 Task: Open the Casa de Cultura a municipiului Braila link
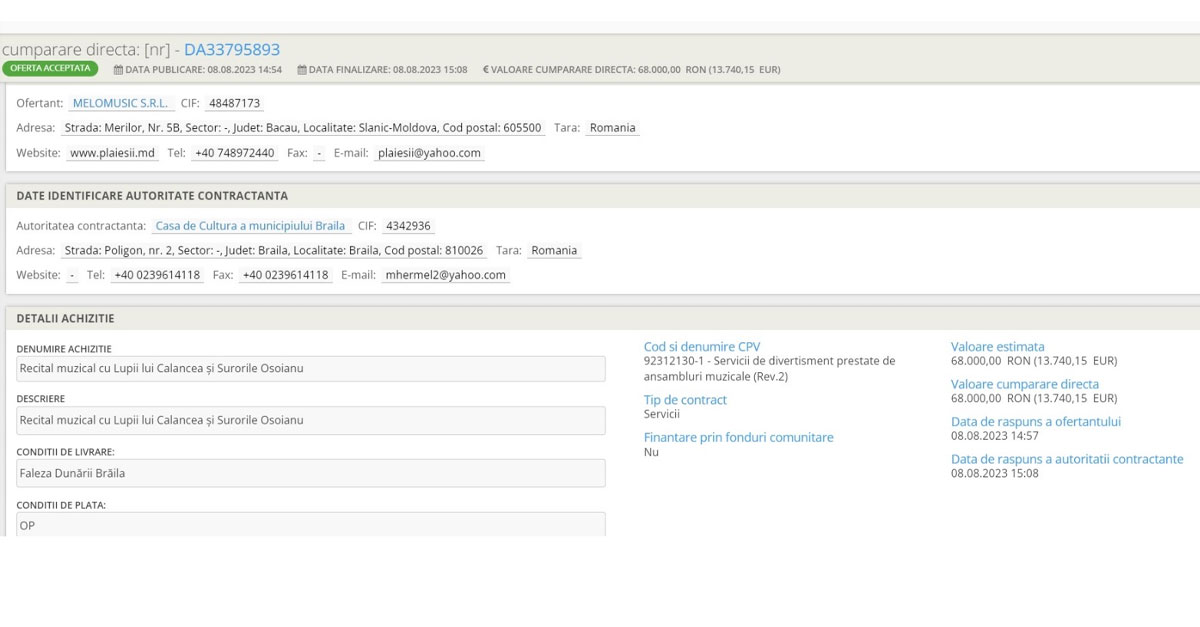click(x=250, y=225)
